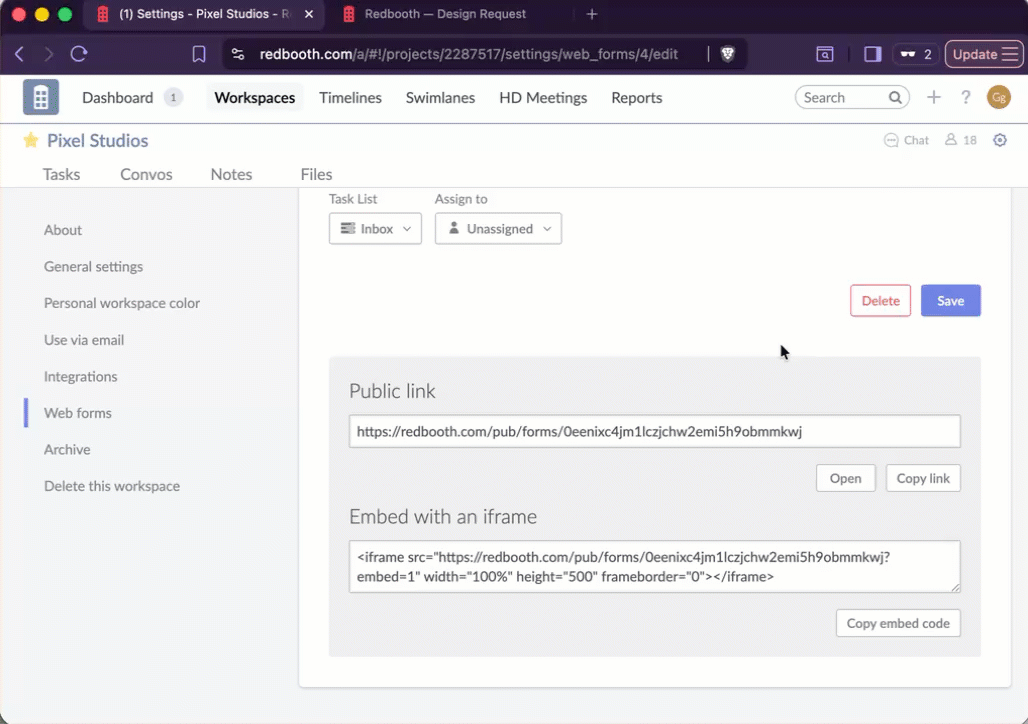Image resolution: width=1028 pixels, height=724 pixels.
Task: Close the Settings - Pixel Studios tab
Action: 309,14
